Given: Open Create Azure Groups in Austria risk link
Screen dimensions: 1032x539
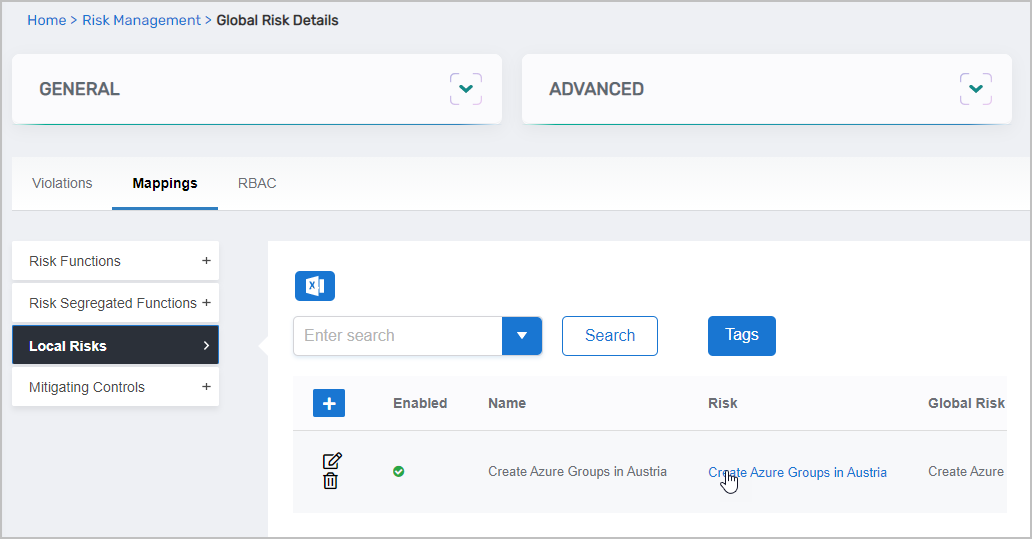Looking at the screenshot, I should tap(797, 472).
